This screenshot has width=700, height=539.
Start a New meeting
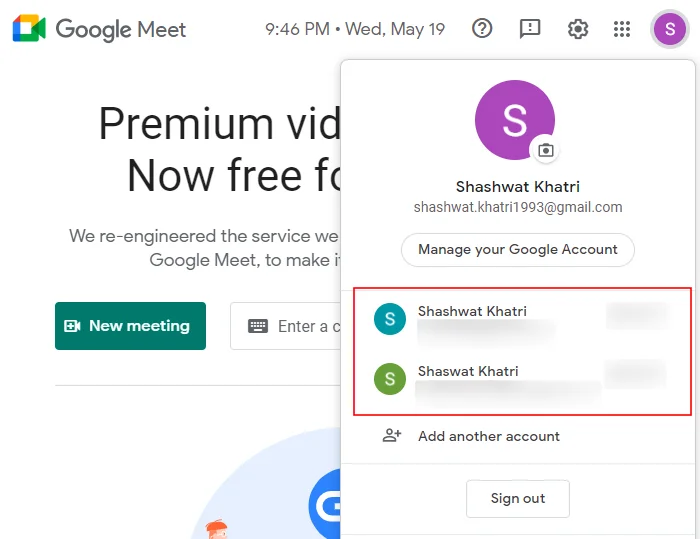click(x=130, y=326)
